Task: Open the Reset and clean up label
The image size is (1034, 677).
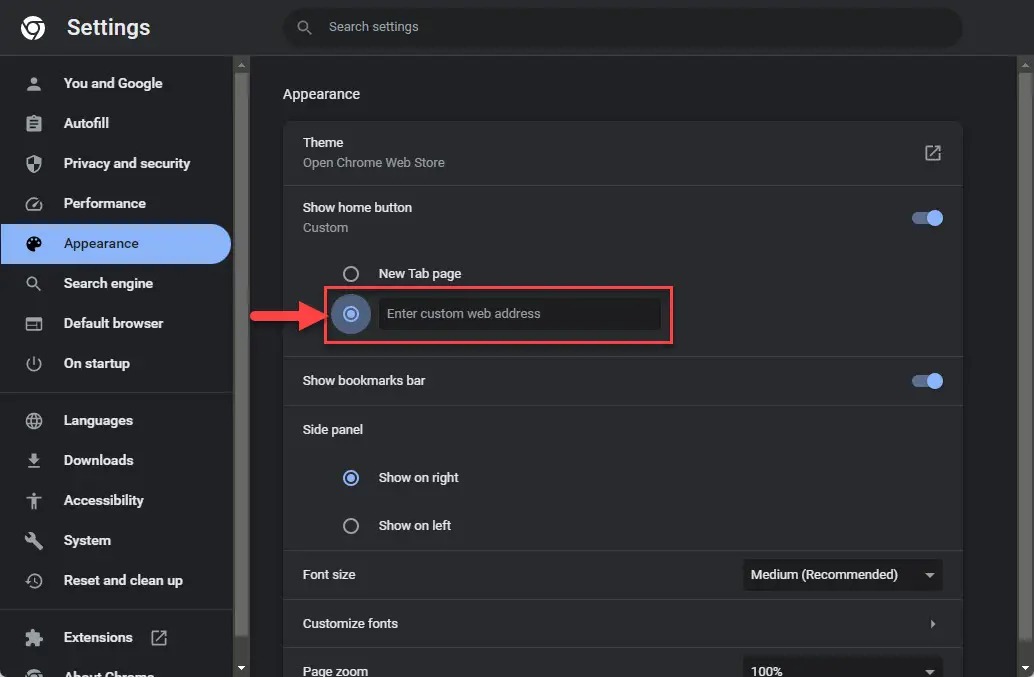Action: click(x=123, y=581)
